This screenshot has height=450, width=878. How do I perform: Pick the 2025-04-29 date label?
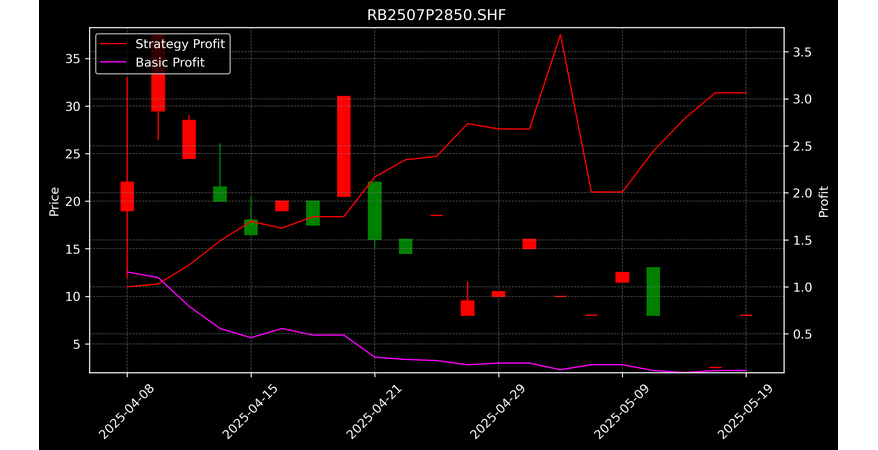pos(497,411)
